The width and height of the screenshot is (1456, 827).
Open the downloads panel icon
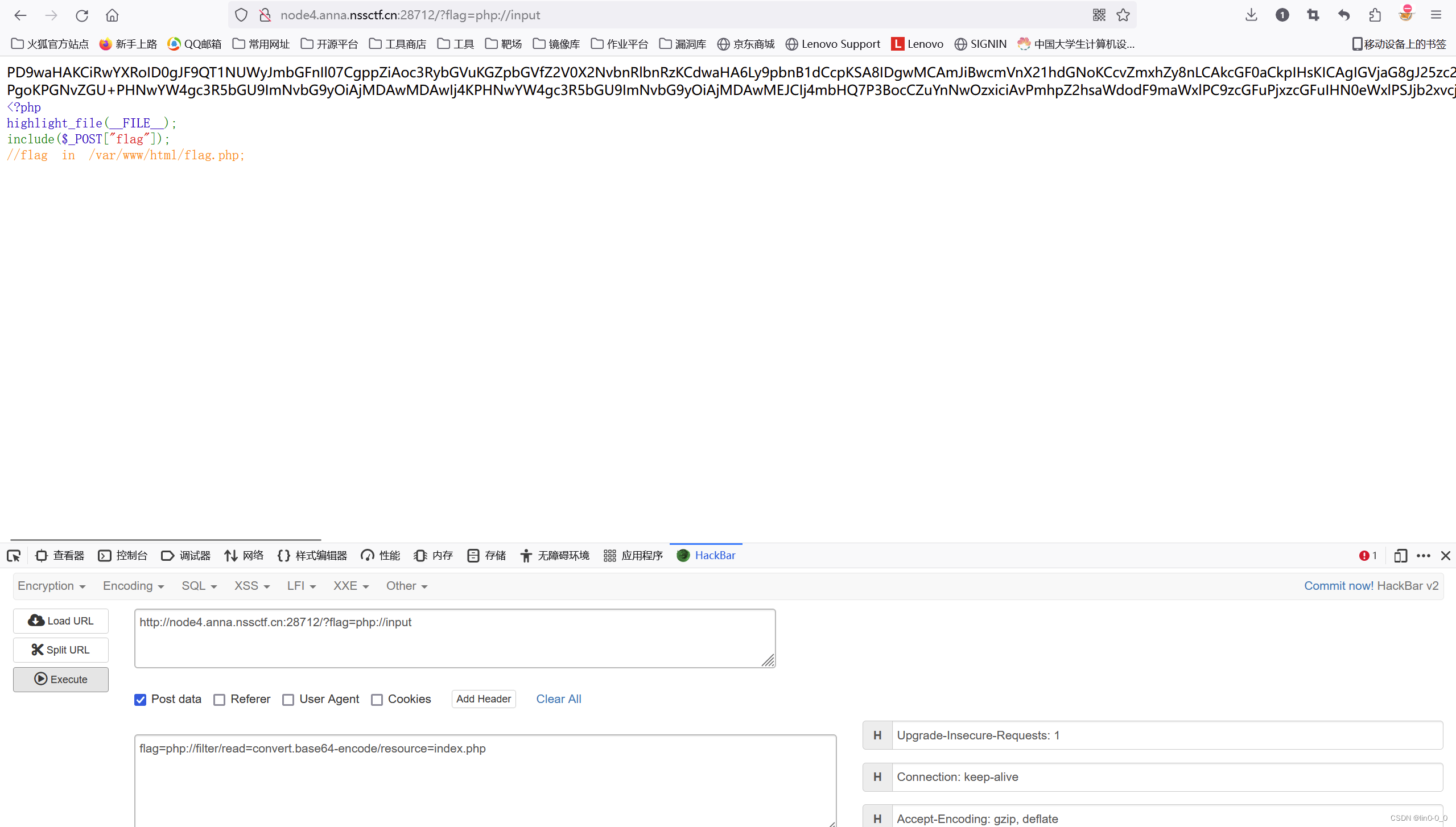point(1251,15)
